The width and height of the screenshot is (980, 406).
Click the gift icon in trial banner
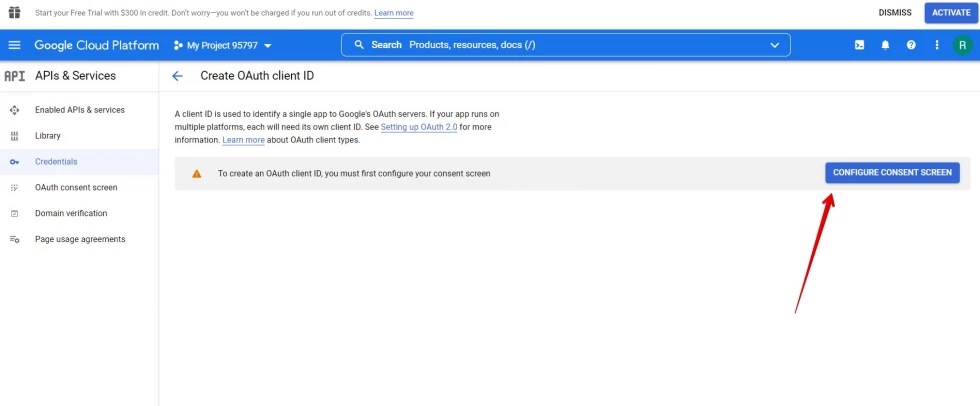click(14, 12)
